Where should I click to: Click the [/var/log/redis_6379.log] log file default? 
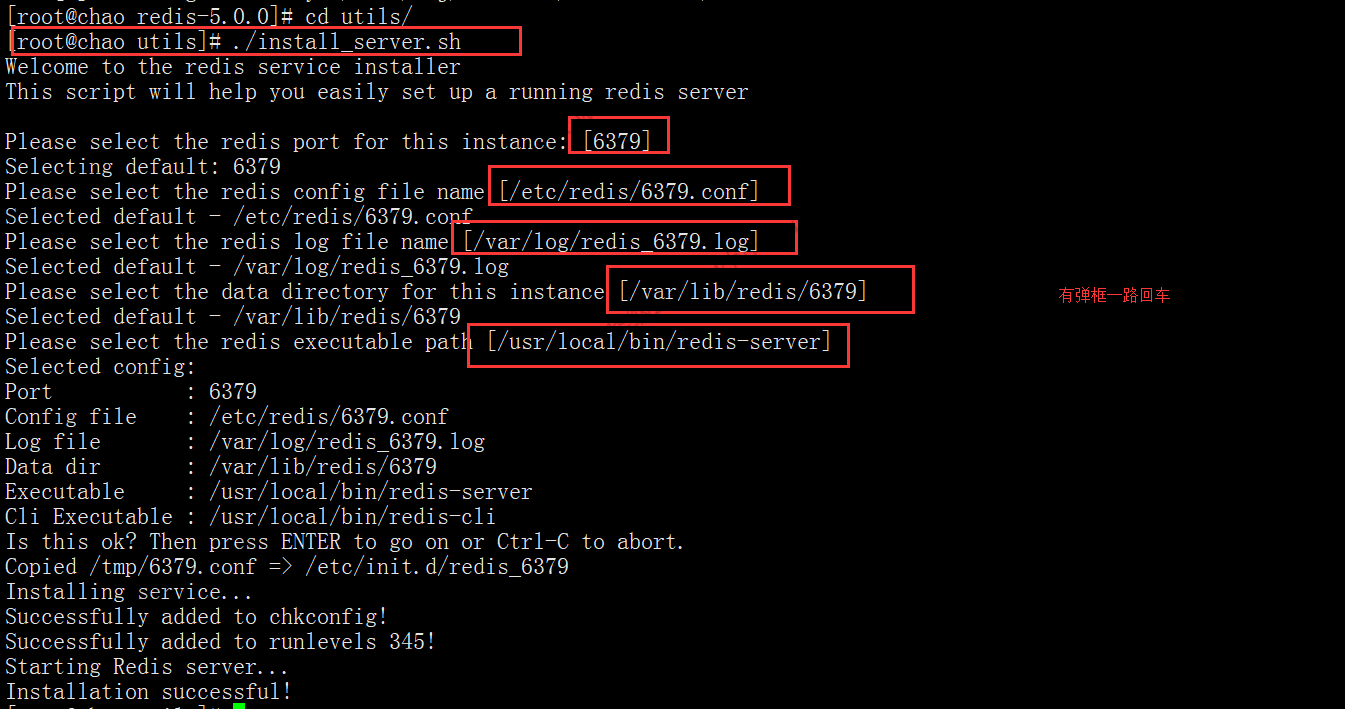611,241
